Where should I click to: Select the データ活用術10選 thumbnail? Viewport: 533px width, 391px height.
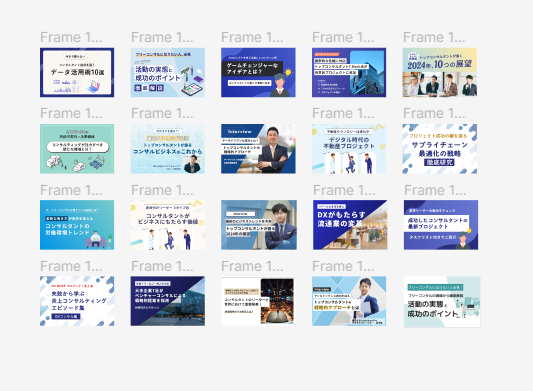pyautogui.click(x=77, y=72)
